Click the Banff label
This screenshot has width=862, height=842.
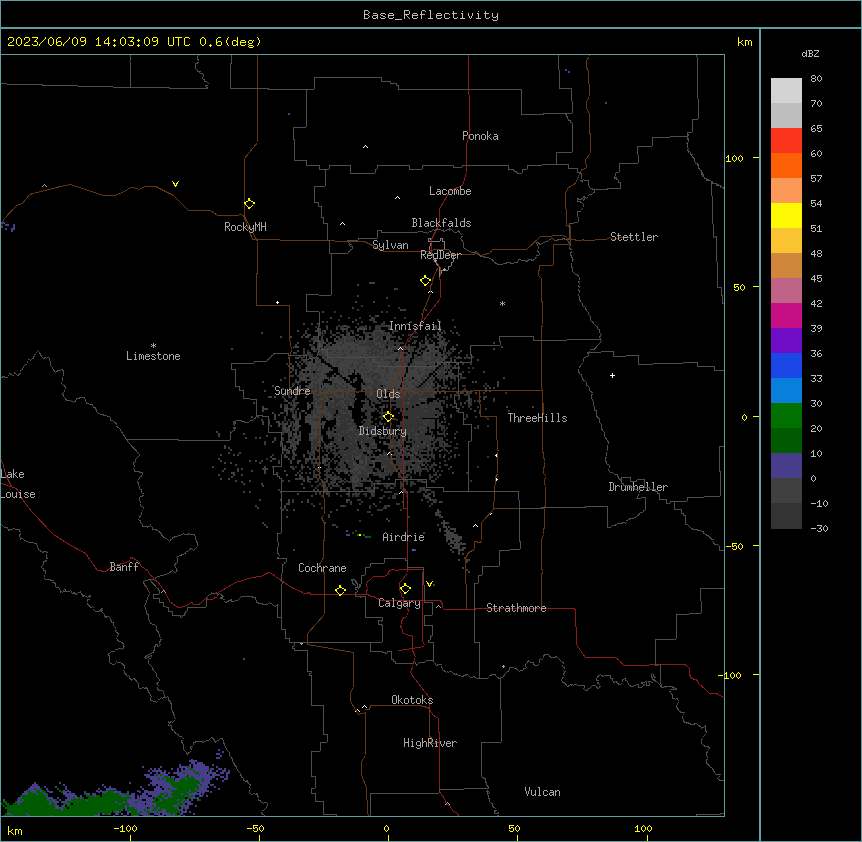coord(124,567)
